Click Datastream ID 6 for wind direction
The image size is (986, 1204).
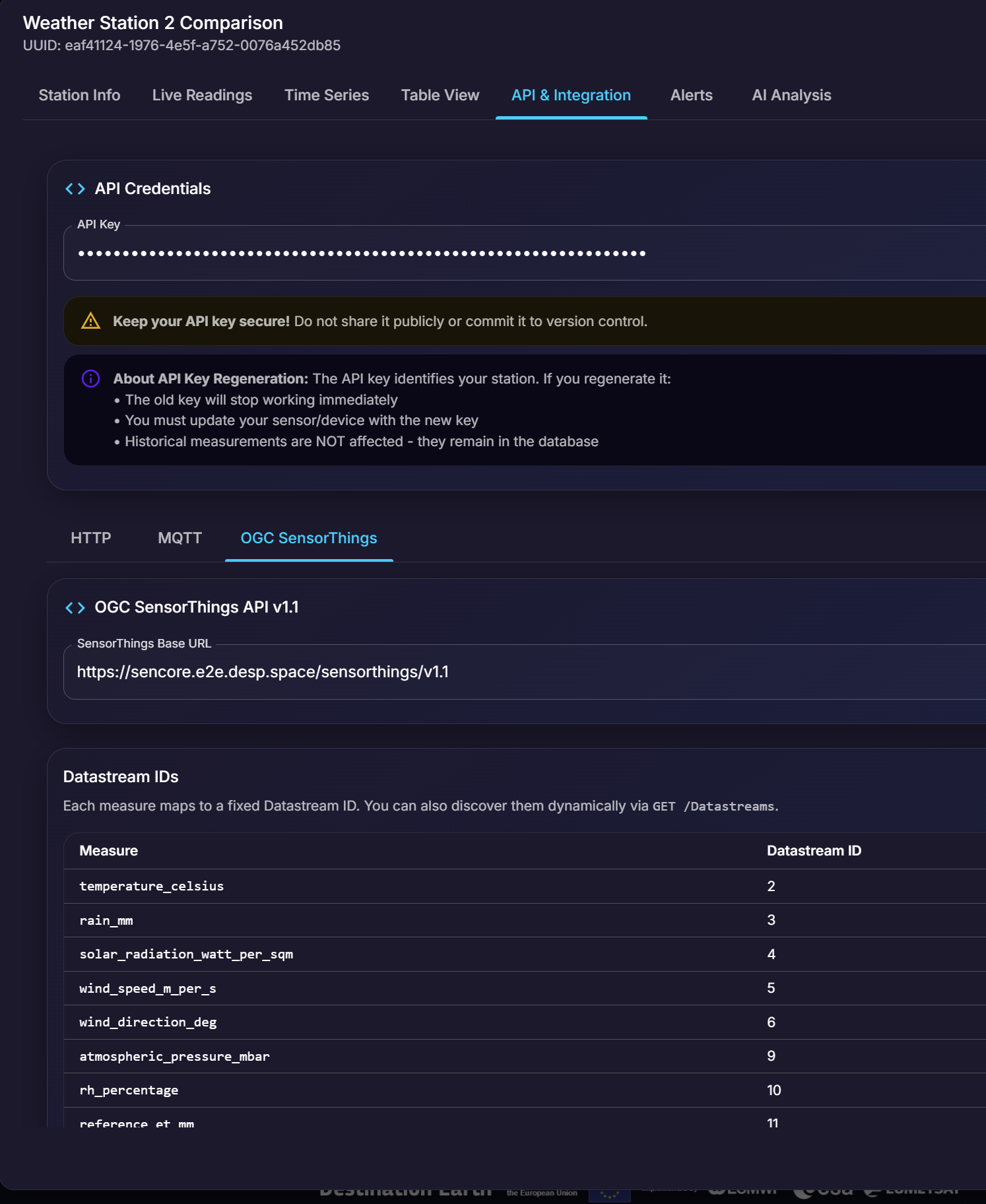coord(771,1022)
